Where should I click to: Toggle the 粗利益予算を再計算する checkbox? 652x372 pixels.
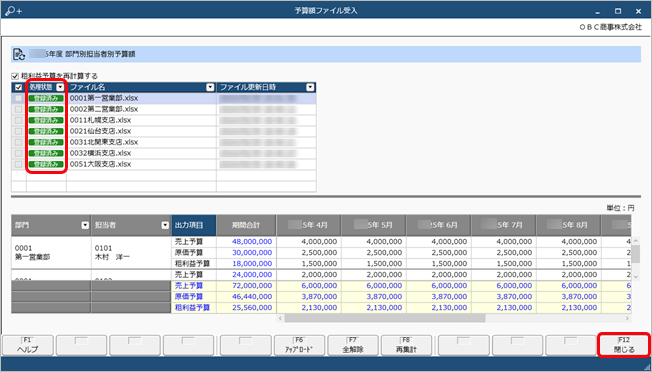coord(15,76)
